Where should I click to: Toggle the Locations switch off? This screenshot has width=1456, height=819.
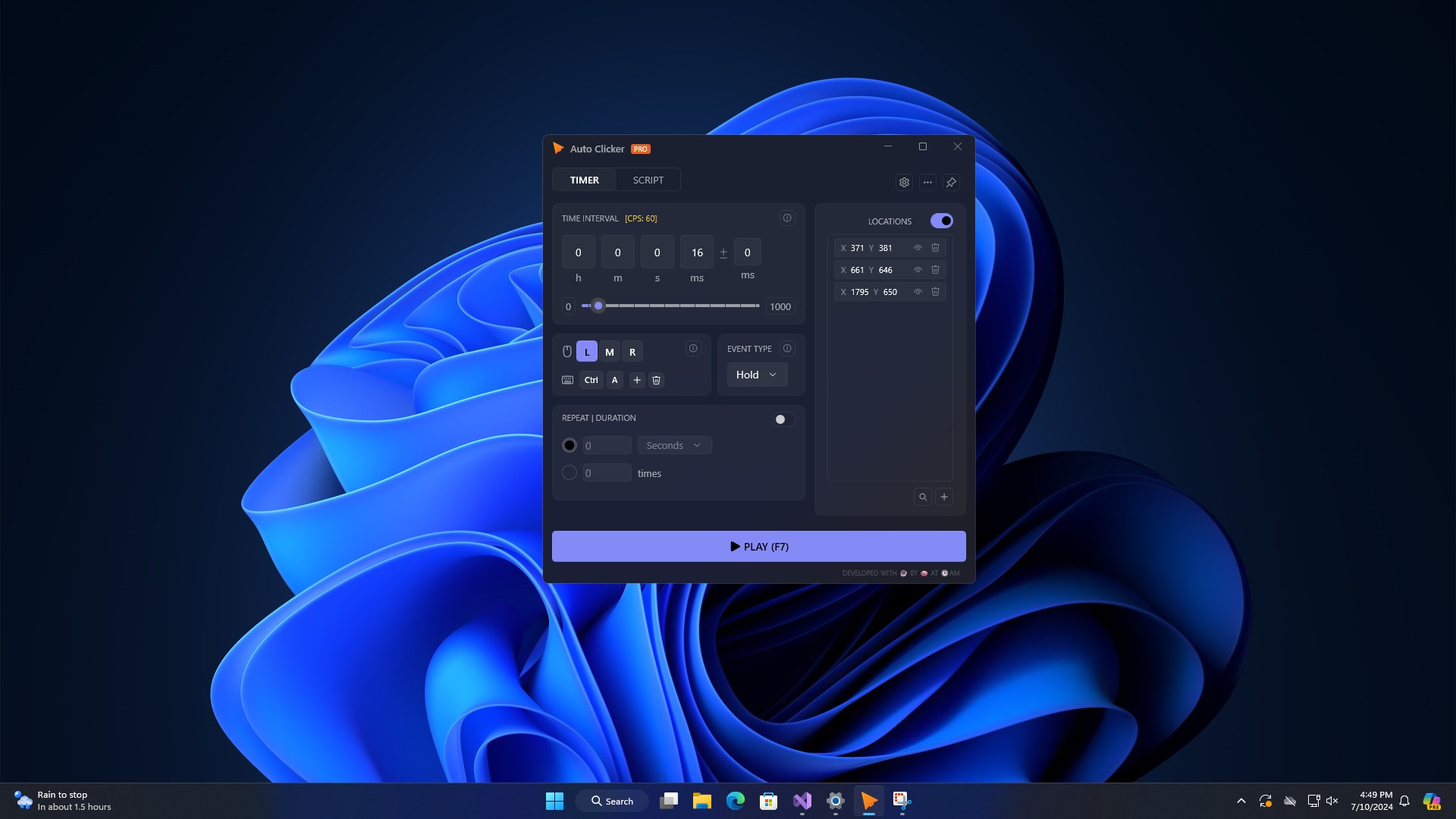[x=941, y=221]
